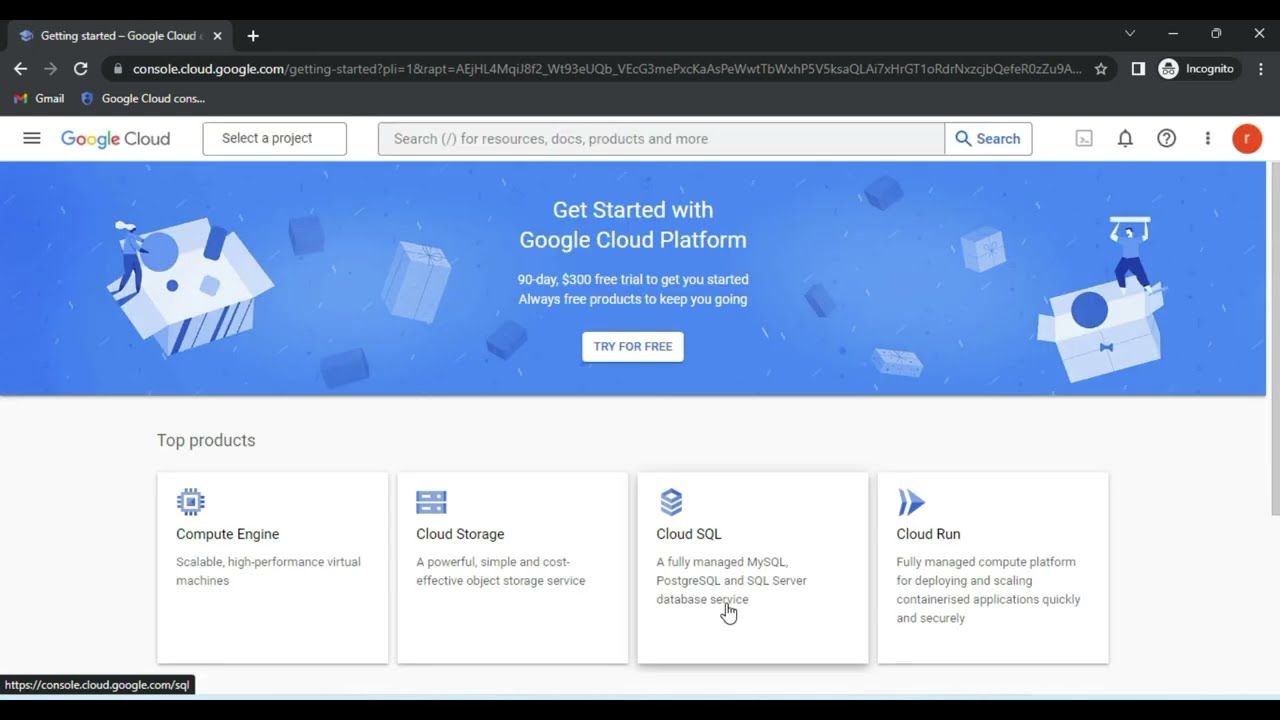This screenshot has height=720, width=1280.
Task: Open the hamburger navigation menu
Action: tap(32, 138)
